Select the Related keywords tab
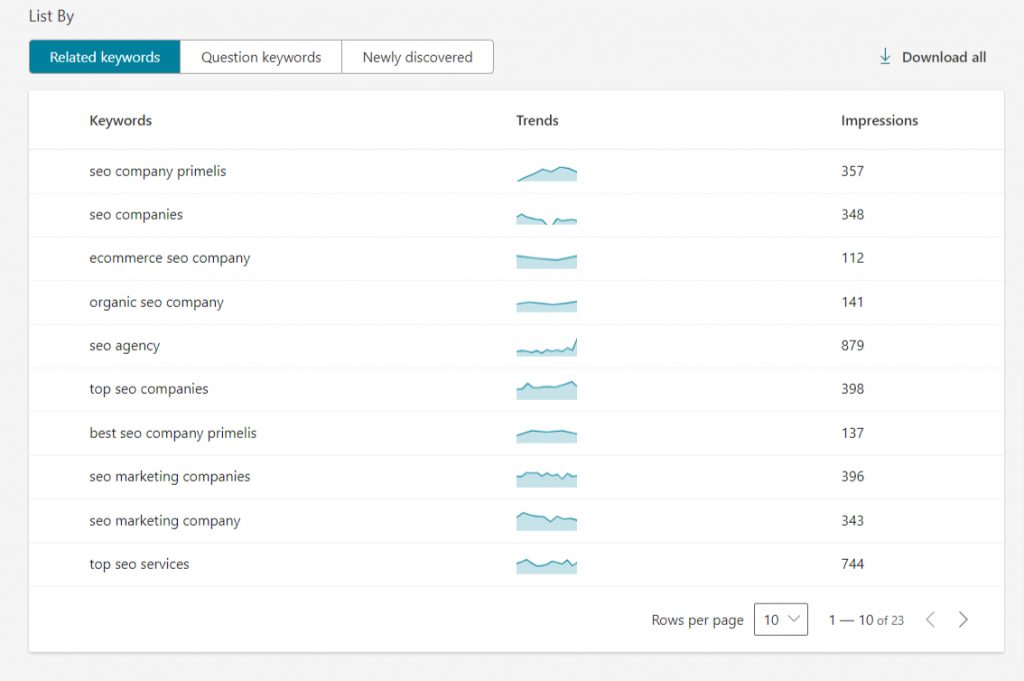Image resolution: width=1024 pixels, height=681 pixels. 105,57
